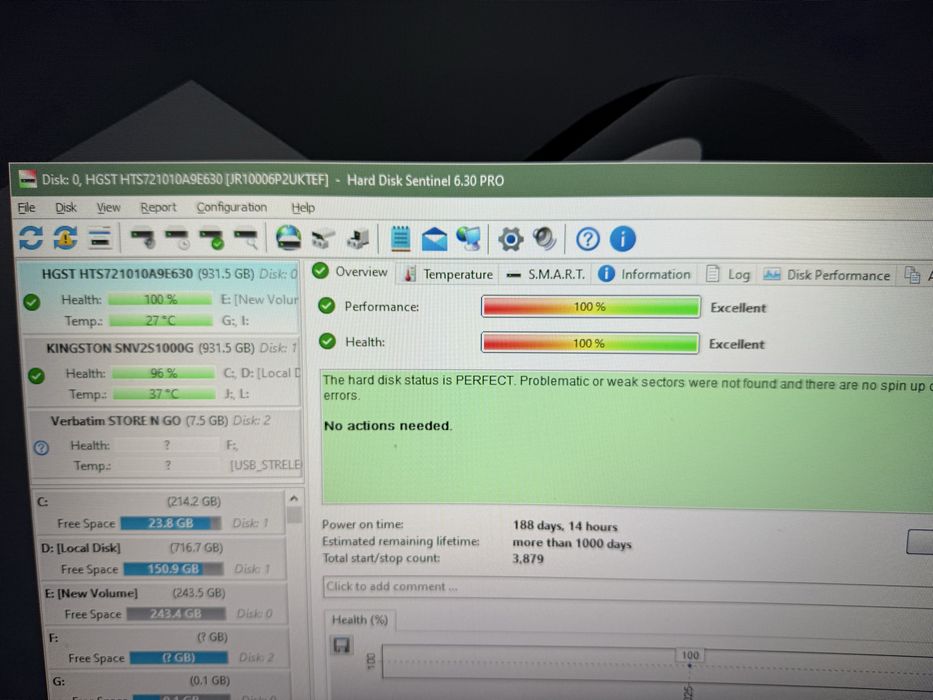Select the Health (%) chart tab
Screen dimensions: 933x700
[x=359, y=620]
